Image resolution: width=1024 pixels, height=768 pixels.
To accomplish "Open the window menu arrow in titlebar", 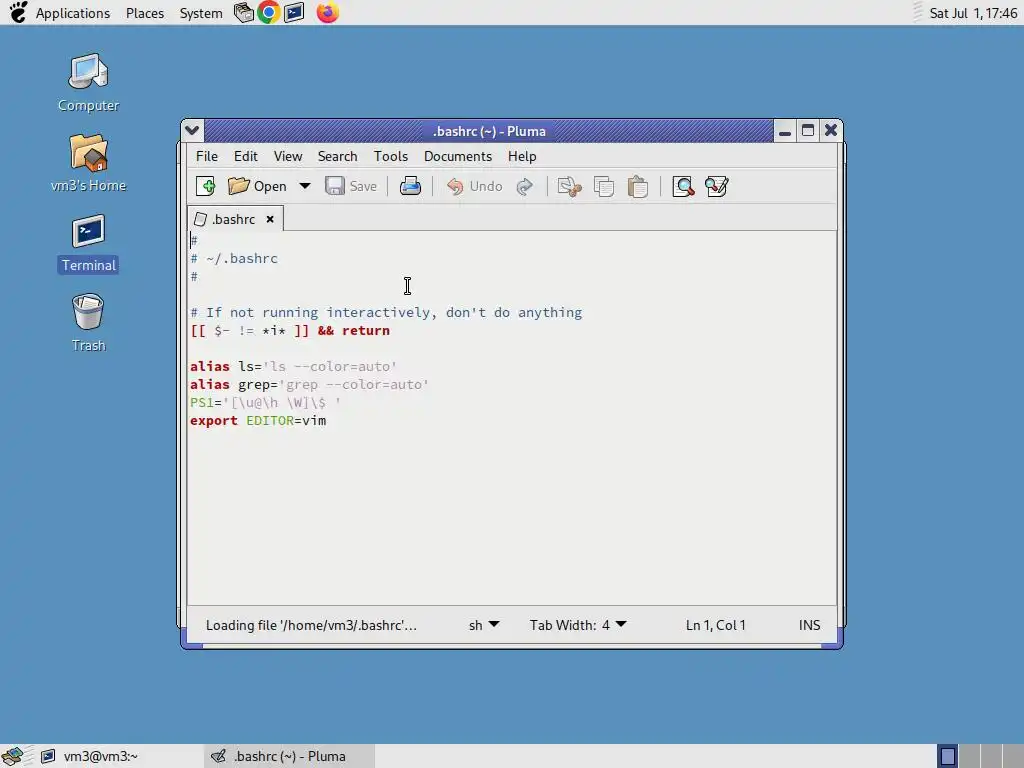I will click(192, 131).
